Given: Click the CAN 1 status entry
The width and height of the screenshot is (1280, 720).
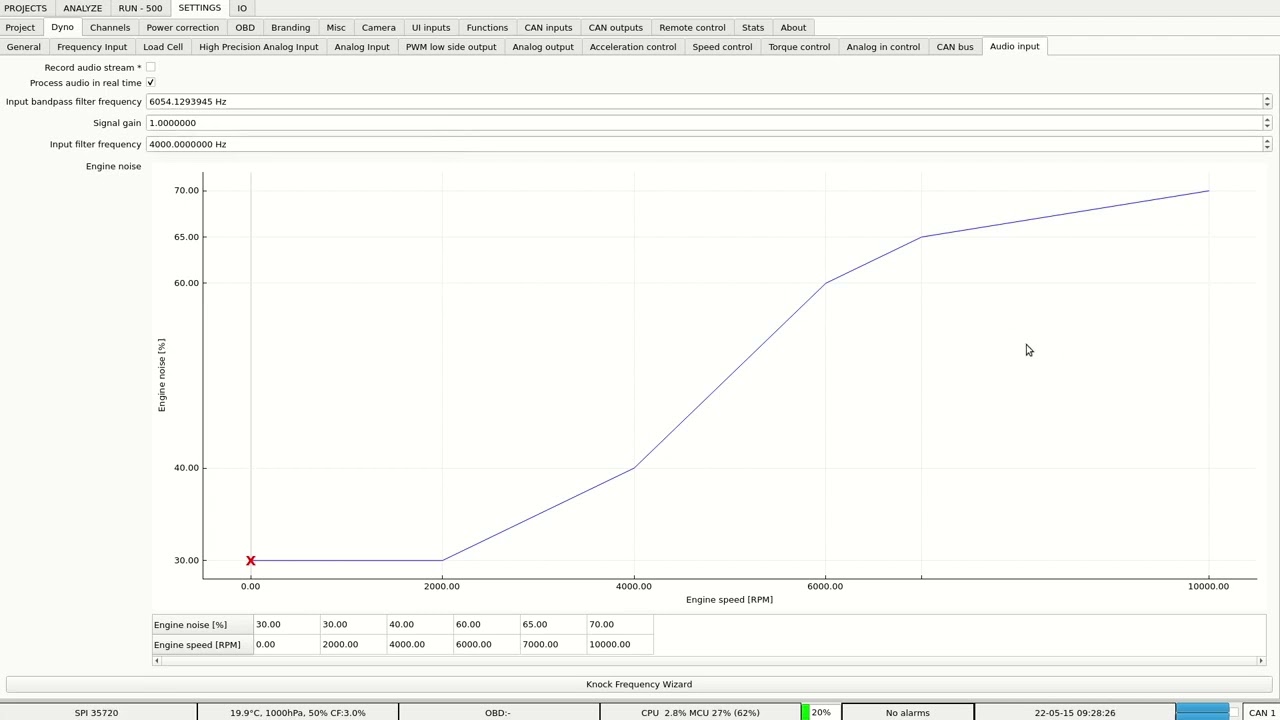Looking at the screenshot, I should 1262,713.
